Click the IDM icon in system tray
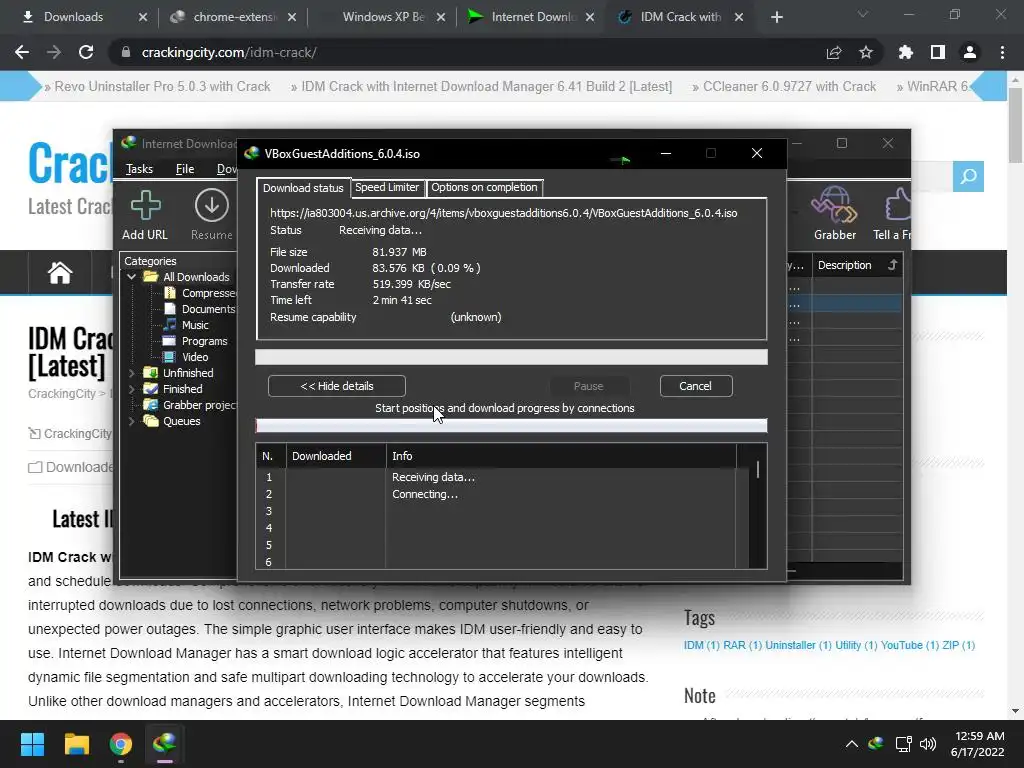 (876, 743)
